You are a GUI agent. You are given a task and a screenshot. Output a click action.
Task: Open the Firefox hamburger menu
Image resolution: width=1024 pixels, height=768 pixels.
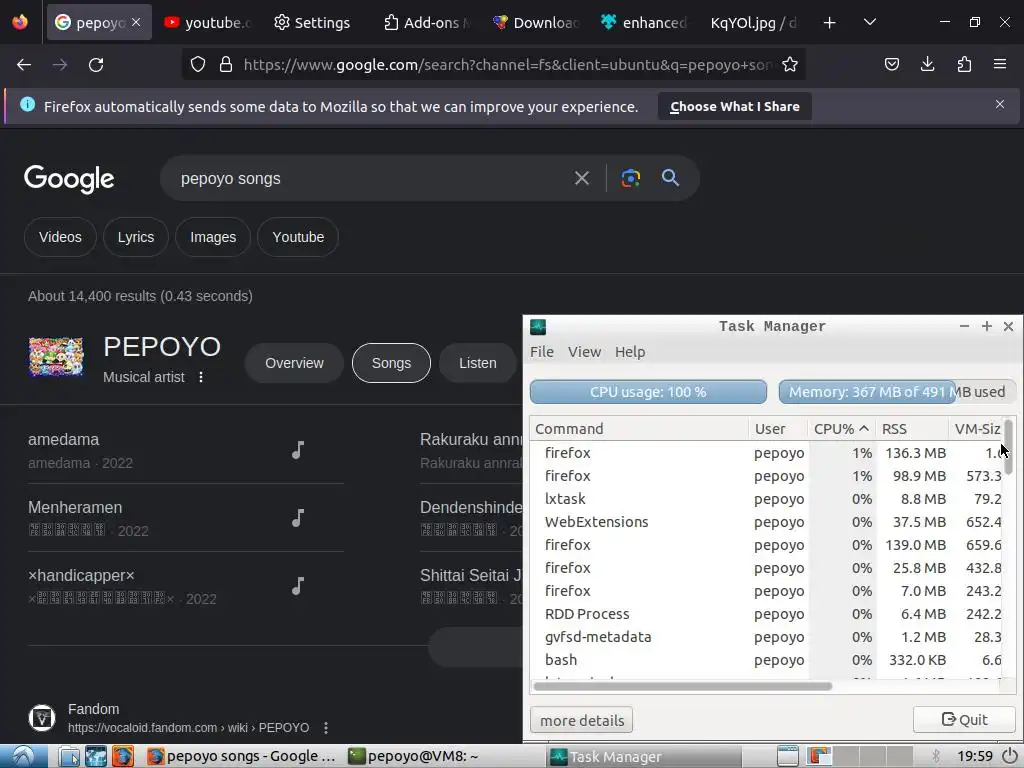[x=1000, y=64]
